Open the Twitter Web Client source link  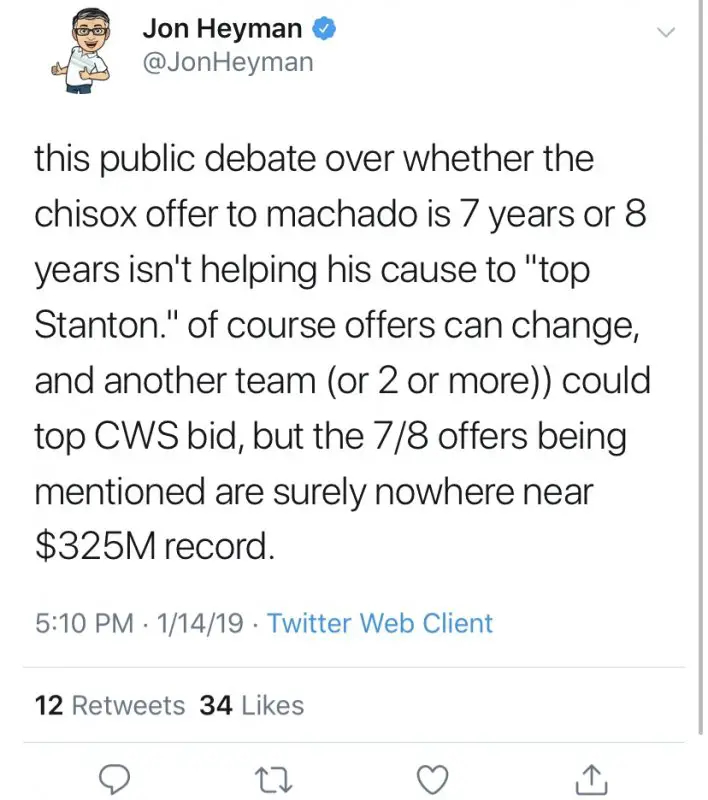tap(380, 624)
